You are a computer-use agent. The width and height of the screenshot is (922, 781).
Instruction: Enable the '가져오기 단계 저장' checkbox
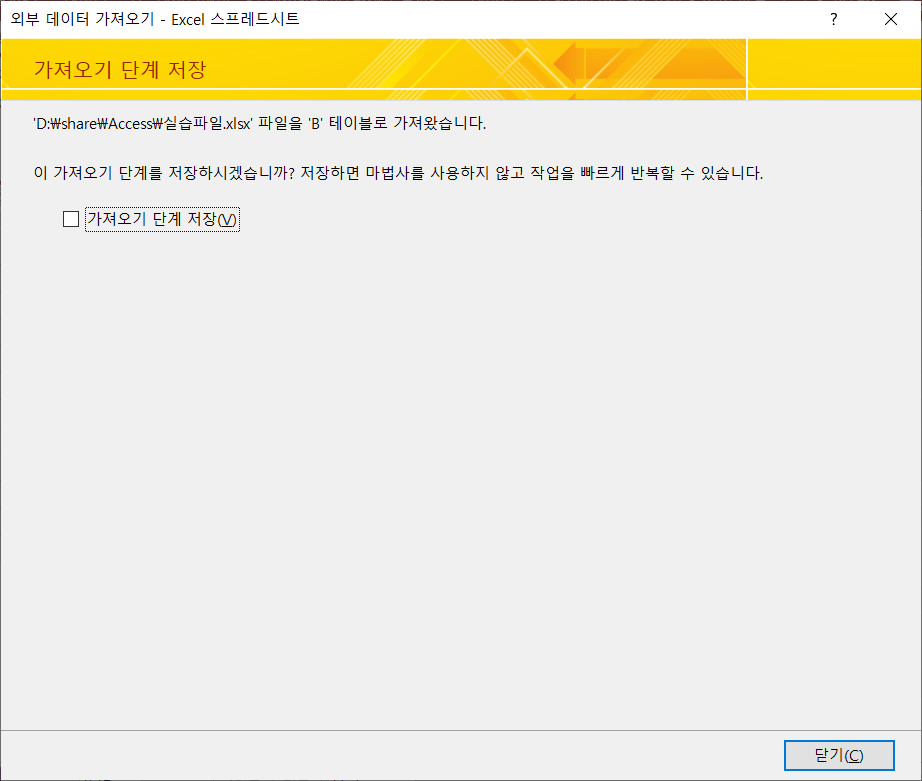pos(71,219)
